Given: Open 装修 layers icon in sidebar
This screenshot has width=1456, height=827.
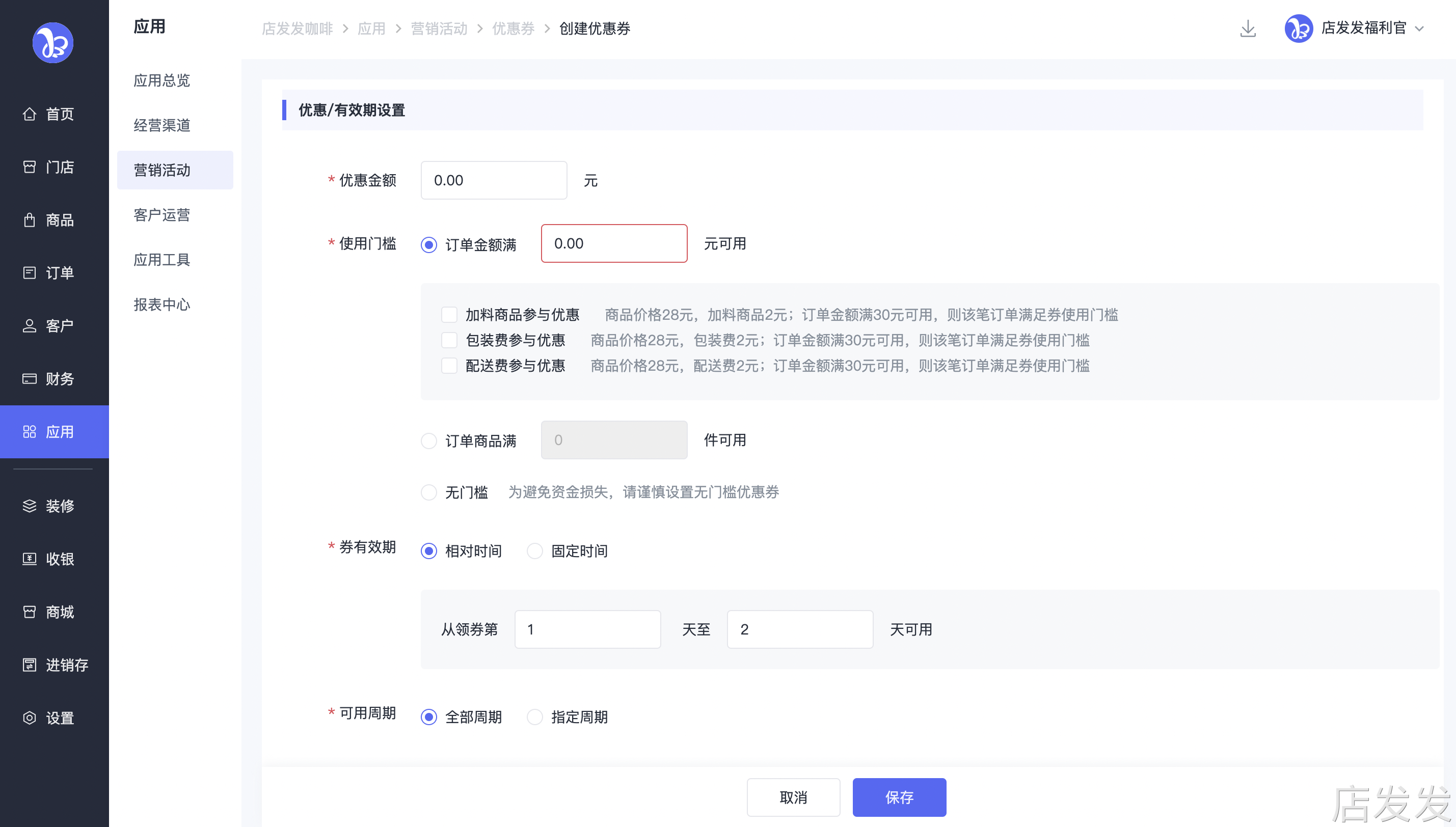Looking at the screenshot, I should point(30,506).
